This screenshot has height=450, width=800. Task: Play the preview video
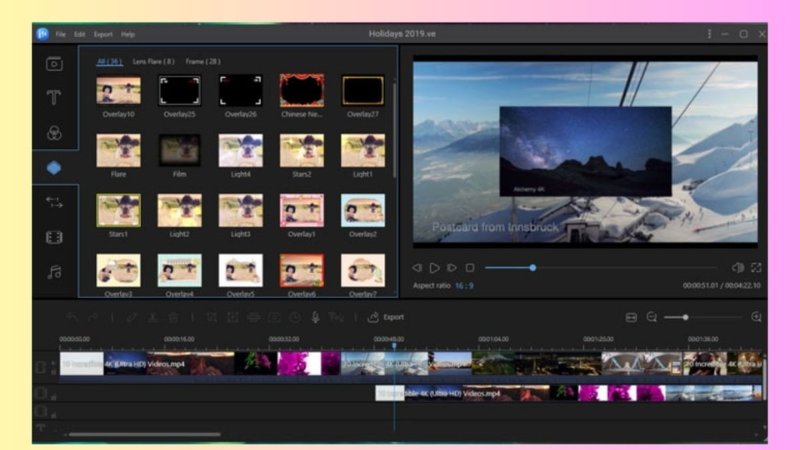click(434, 268)
